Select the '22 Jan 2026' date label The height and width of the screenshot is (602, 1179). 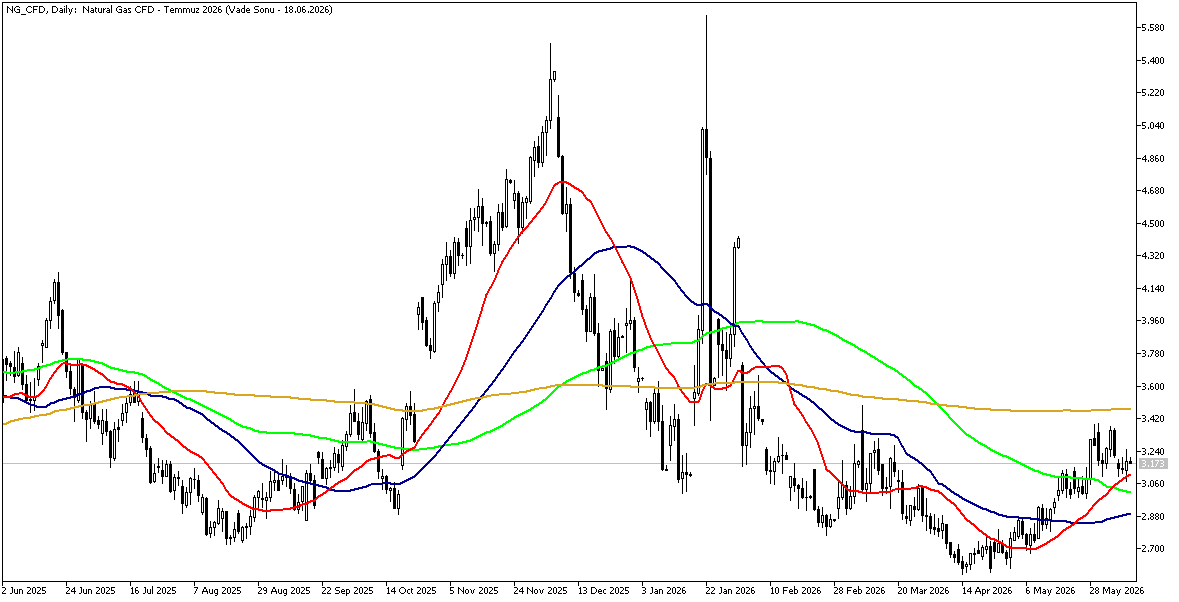click(731, 591)
